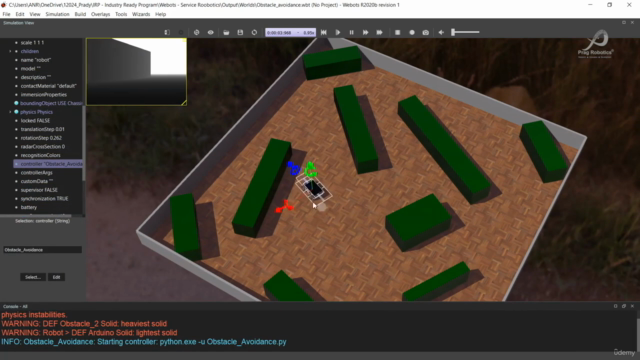The image size is (640, 360).
Task: Click the simulation time and speed display
Action: tap(290, 32)
